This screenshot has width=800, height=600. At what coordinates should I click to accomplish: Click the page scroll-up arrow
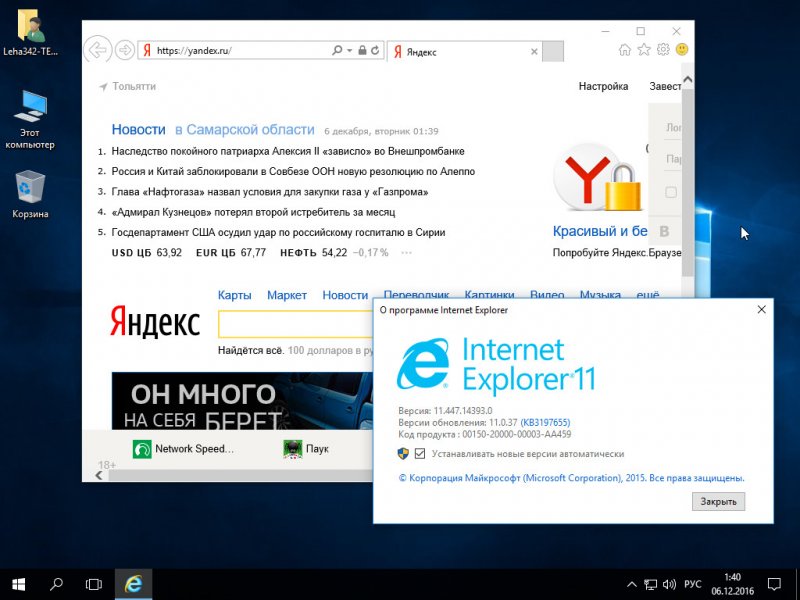pos(688,80)
